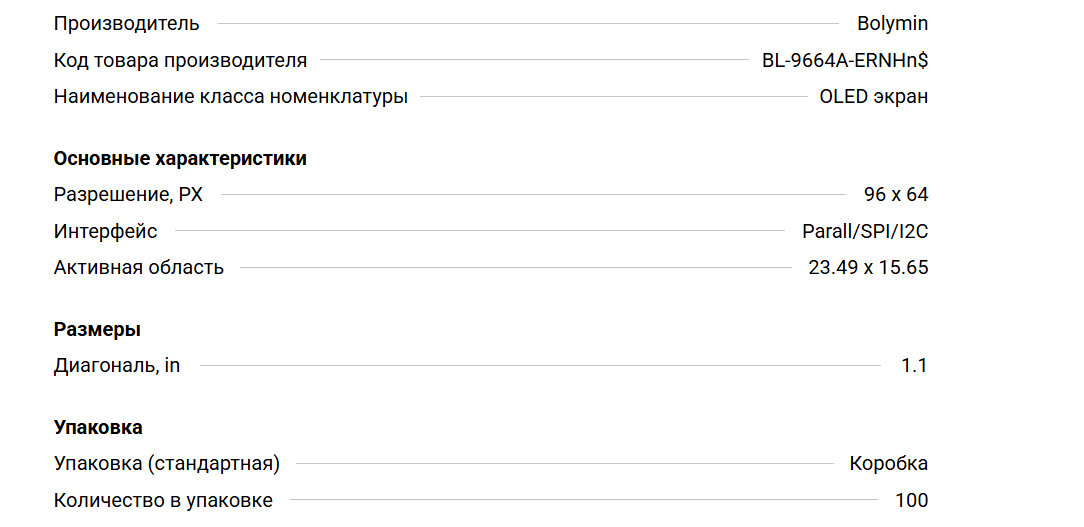Click the Производитель label
The width and height of the screenshot is (1084, 527).
tap(126, 24)
